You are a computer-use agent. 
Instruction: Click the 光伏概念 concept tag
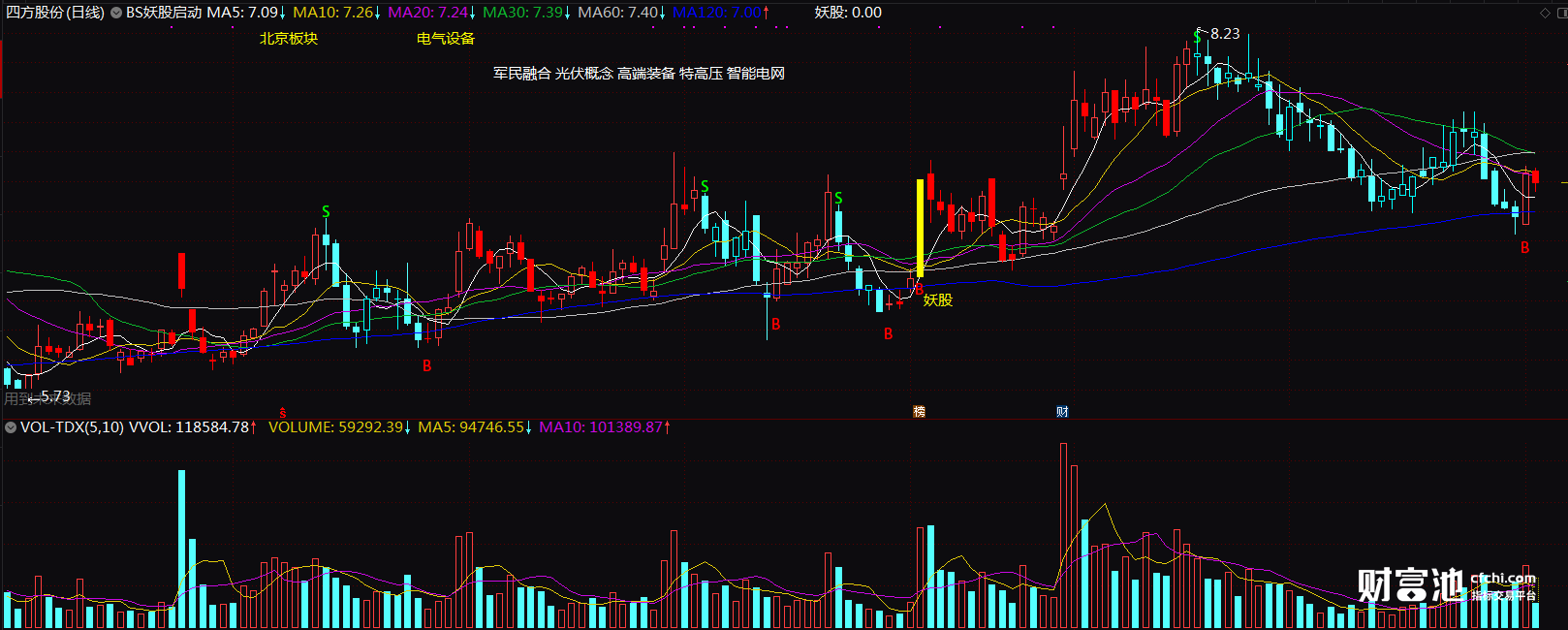point(584,74)
